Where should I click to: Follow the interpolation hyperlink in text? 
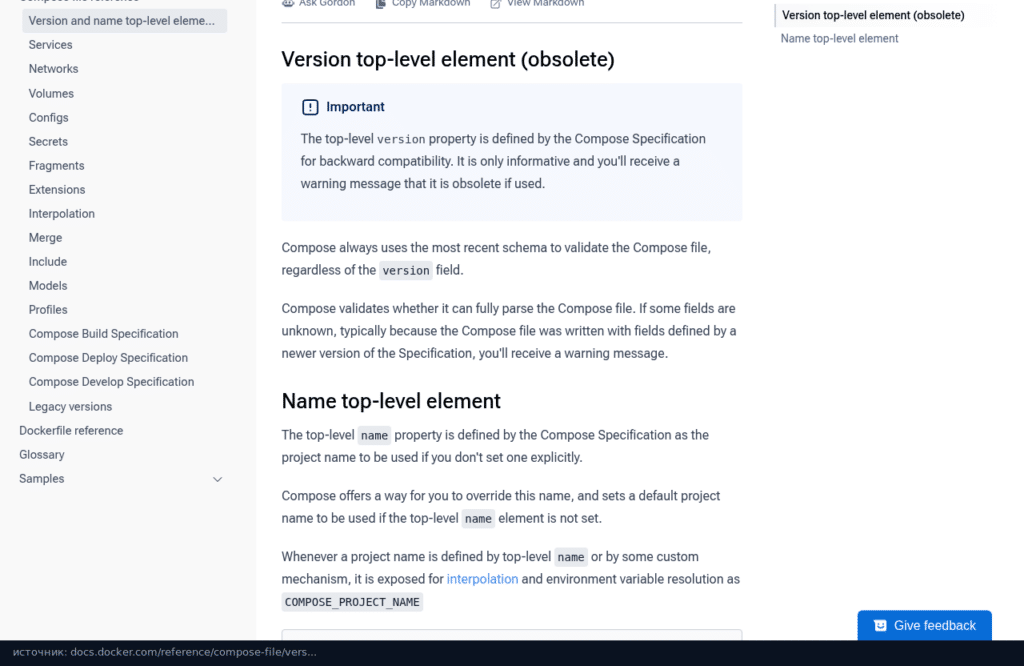click(482, 579)
